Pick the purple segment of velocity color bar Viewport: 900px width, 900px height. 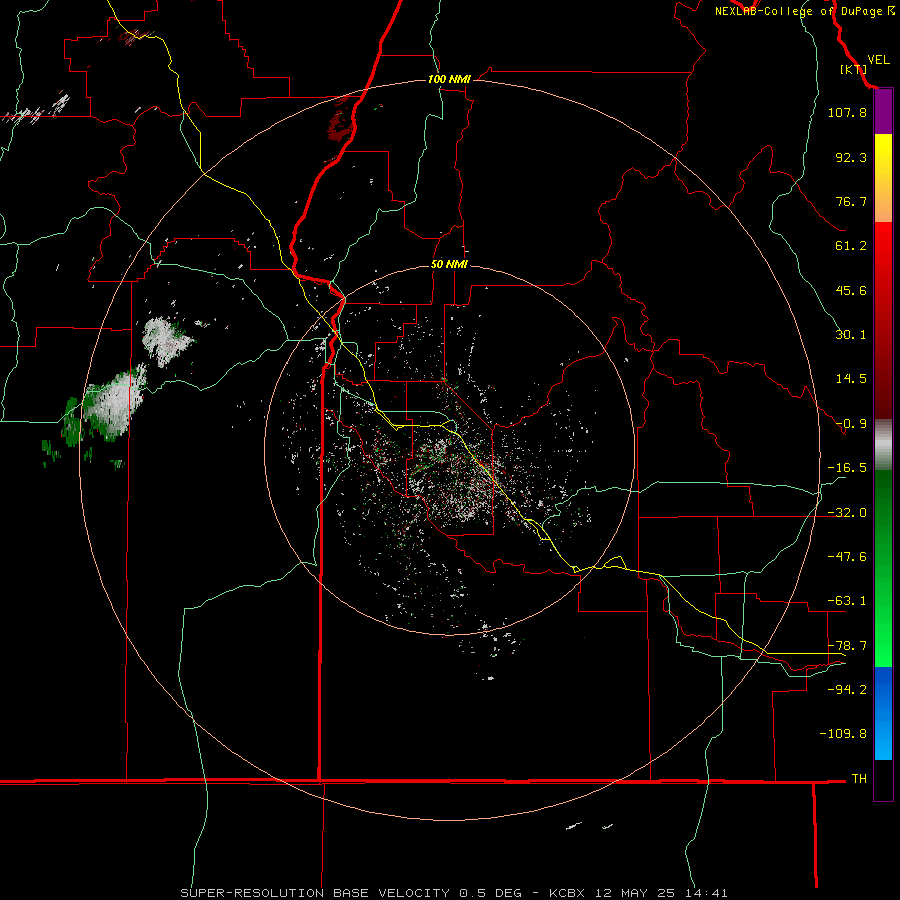(x=883, y=112)
